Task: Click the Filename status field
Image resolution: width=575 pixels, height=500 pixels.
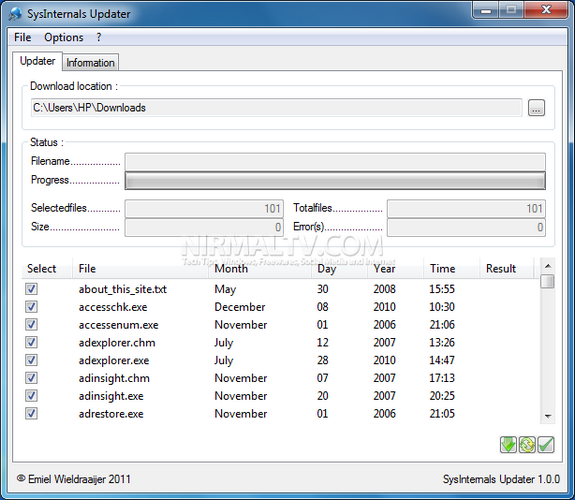Action: pos(335,162)
